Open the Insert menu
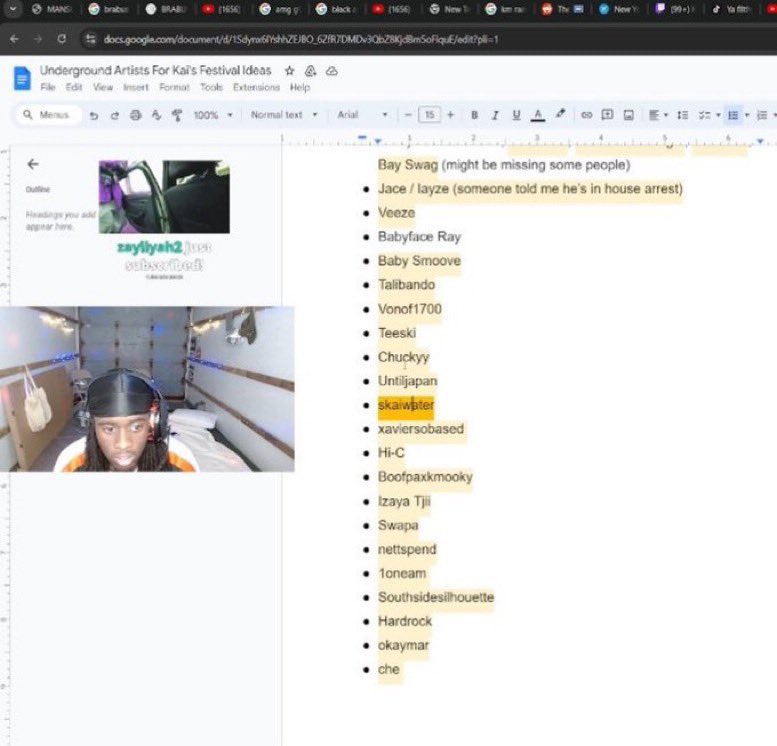Viewport: 777px width, 746px height. [x=136, y=87]
